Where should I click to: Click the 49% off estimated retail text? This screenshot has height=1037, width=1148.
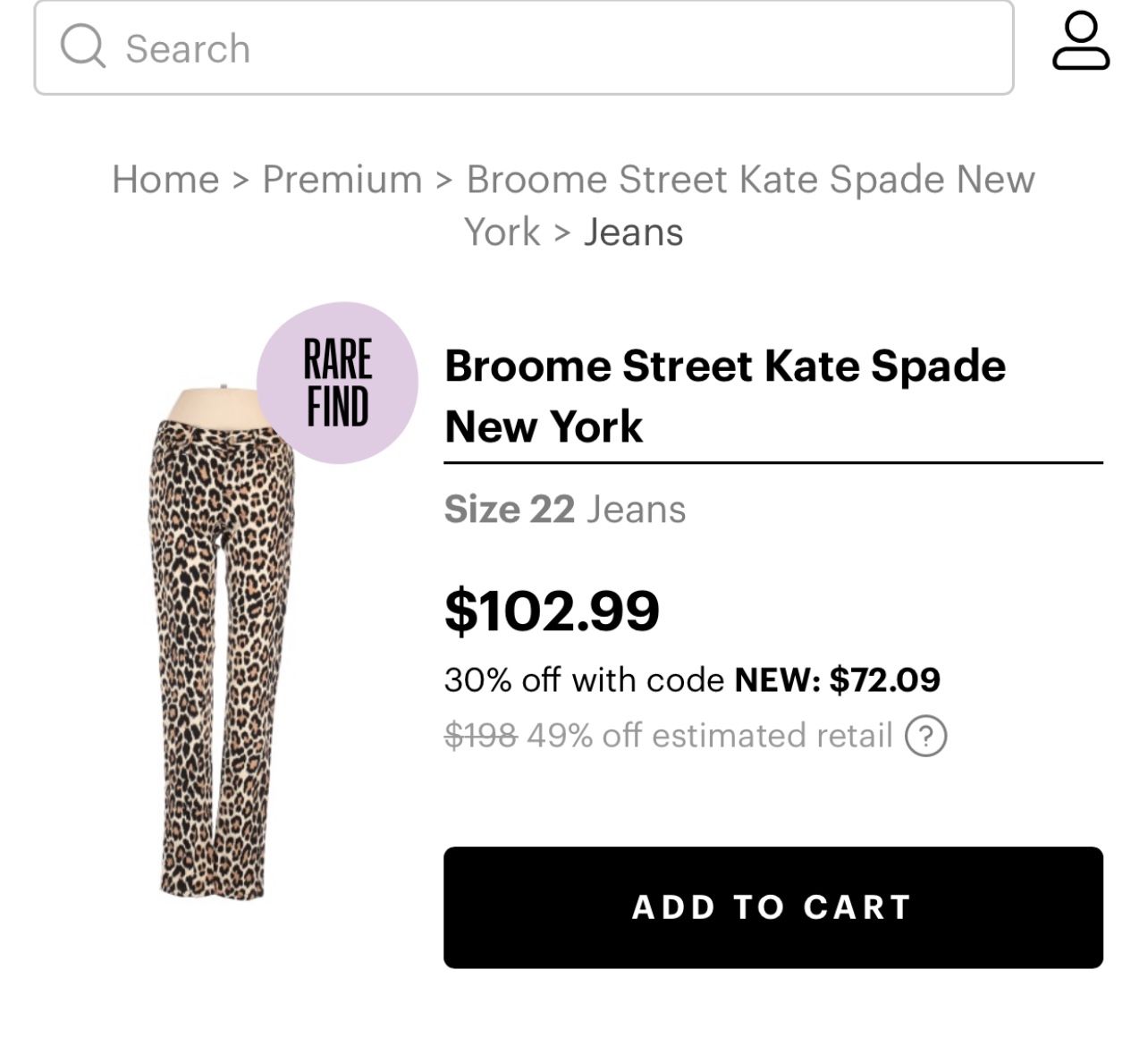point(710,736)
